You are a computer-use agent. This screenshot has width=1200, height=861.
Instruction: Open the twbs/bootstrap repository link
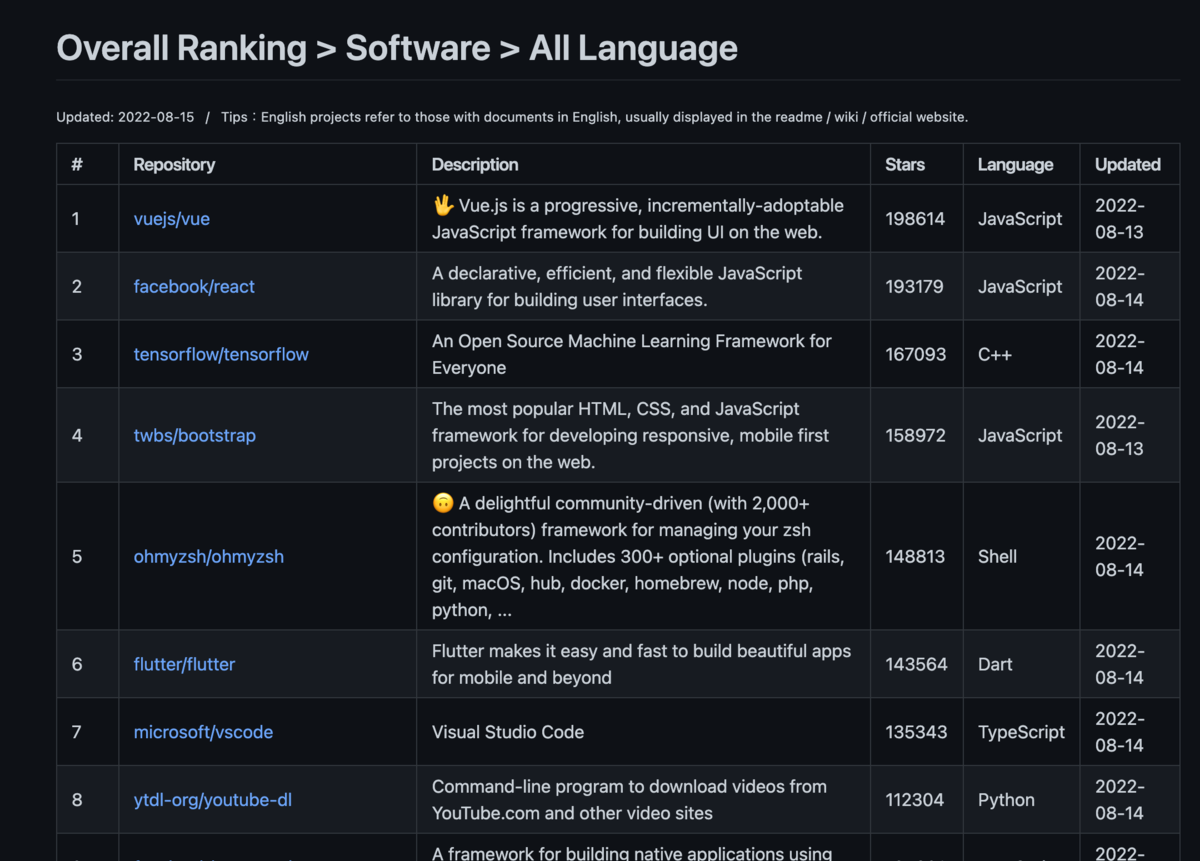click(x=195, y=435)
